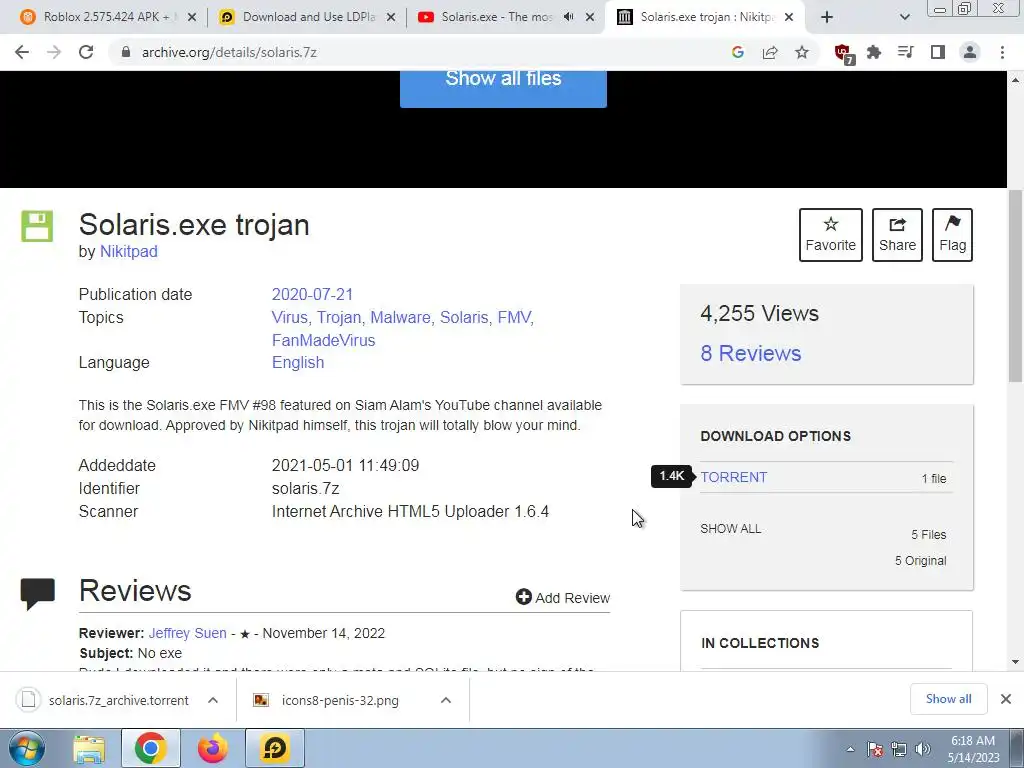The height and width of the screenshot is (768, 1024).
Task: Launch Firefox from the taskbar
Action: pyautogui.click(x=213, y=748)
